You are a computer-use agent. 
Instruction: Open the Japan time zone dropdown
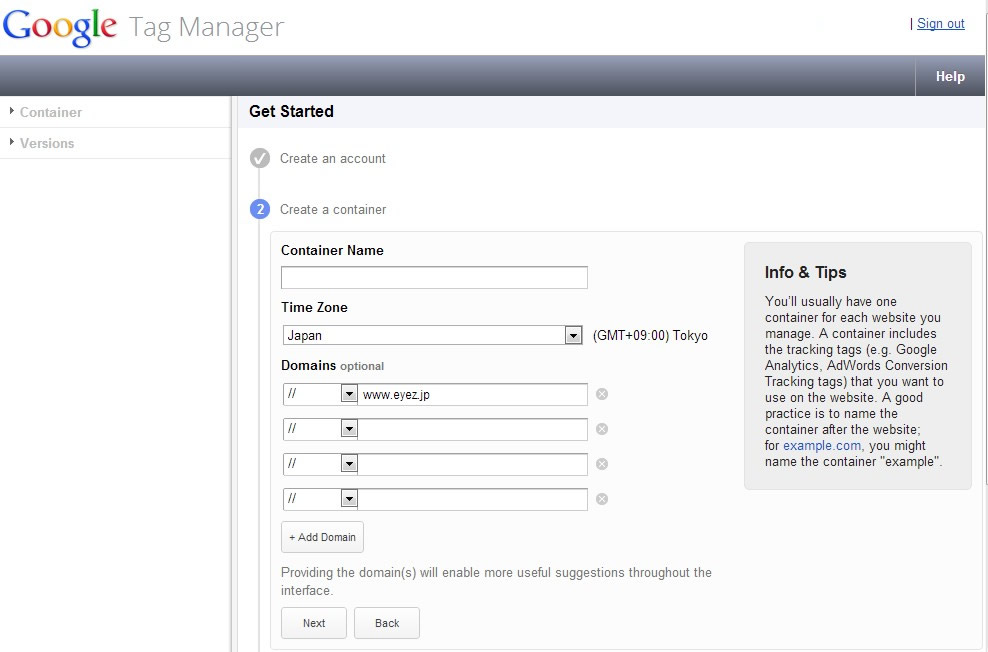432,335
